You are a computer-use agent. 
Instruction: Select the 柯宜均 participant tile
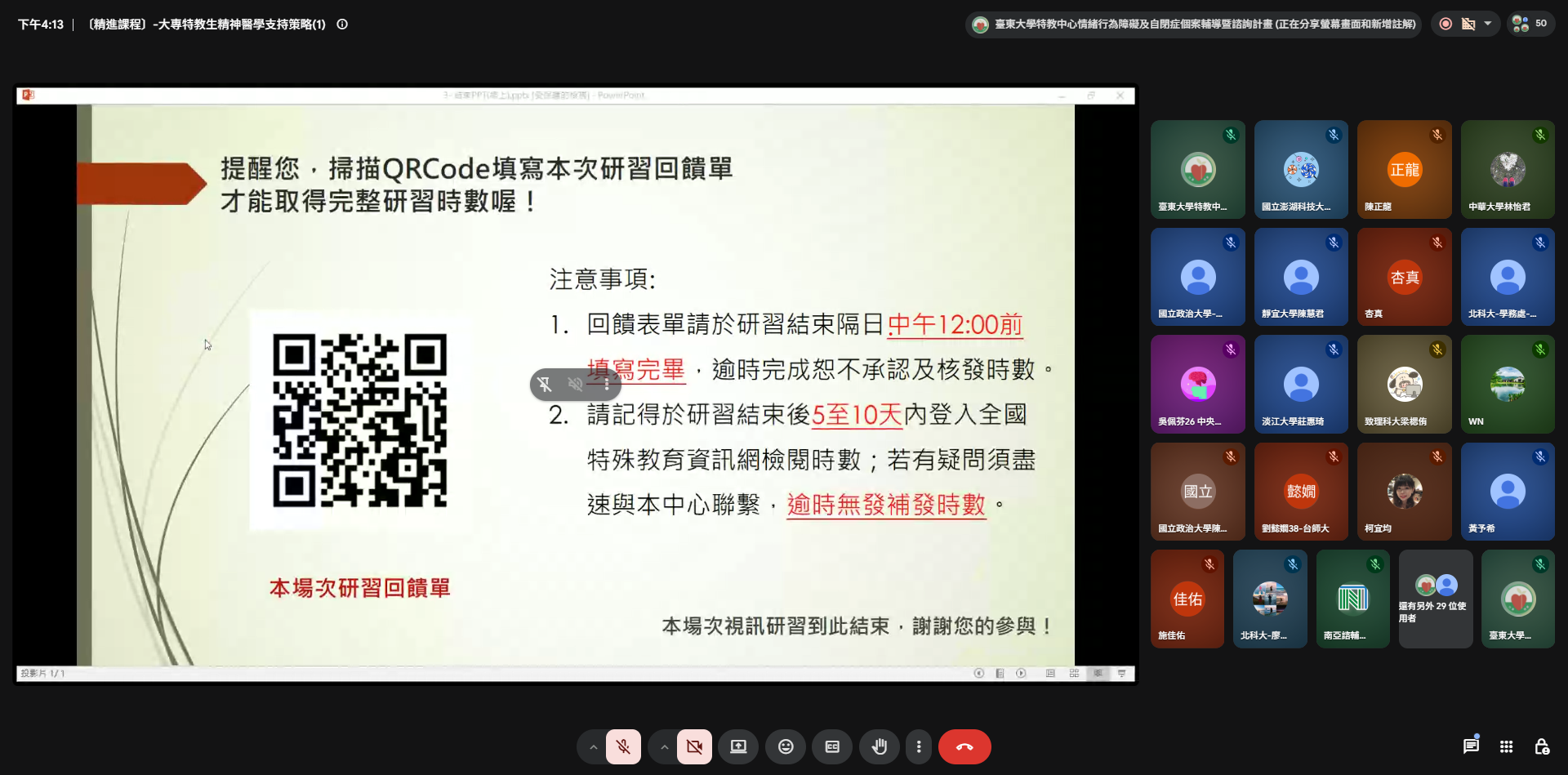tap(1405, 492)
